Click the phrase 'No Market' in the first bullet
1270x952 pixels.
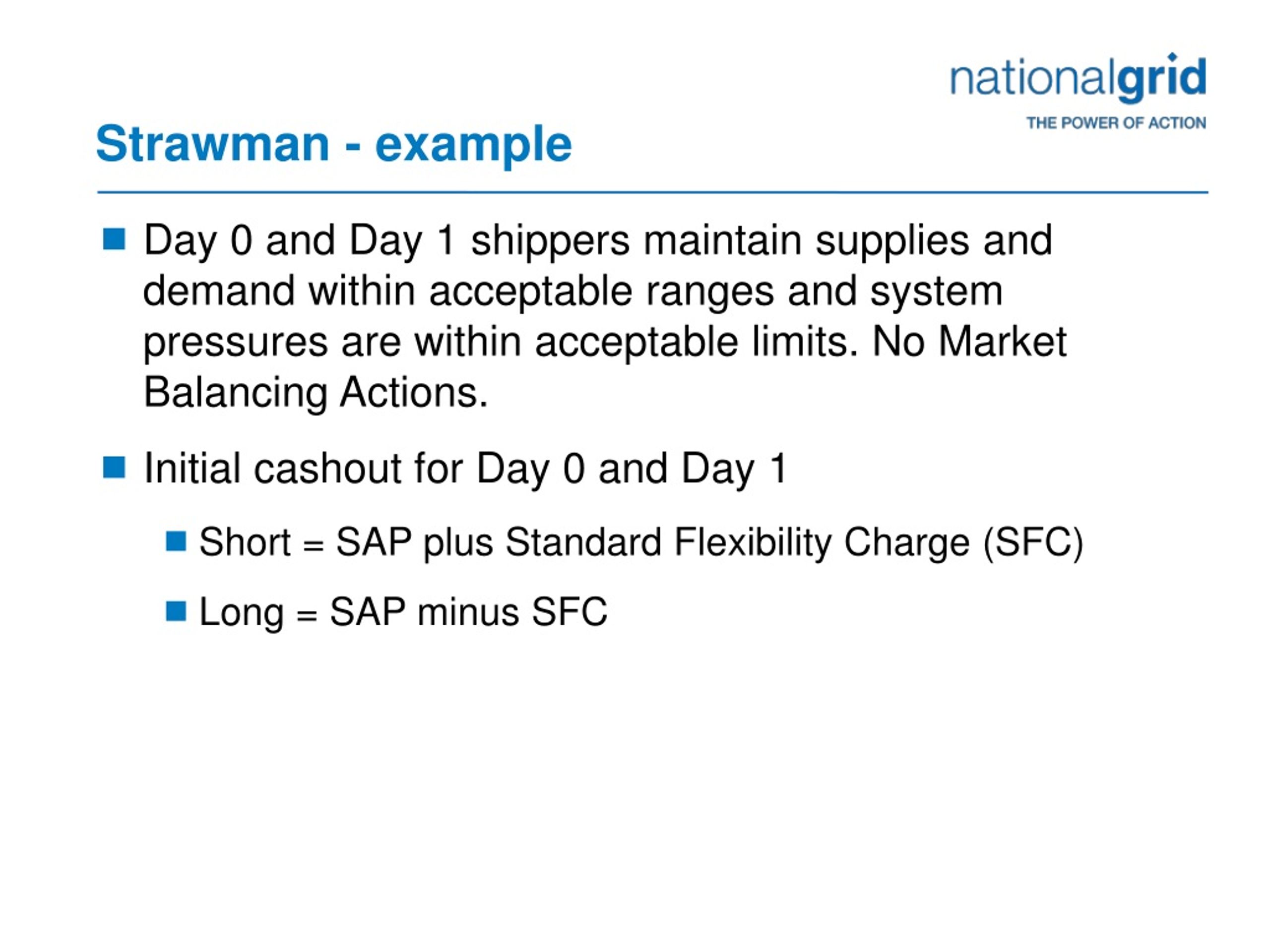[x=969, y=342]
